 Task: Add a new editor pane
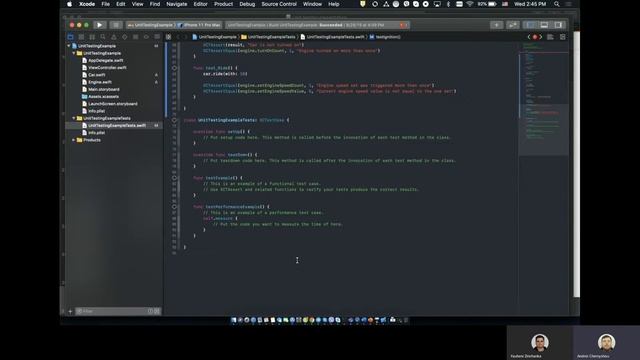[563, 37]
